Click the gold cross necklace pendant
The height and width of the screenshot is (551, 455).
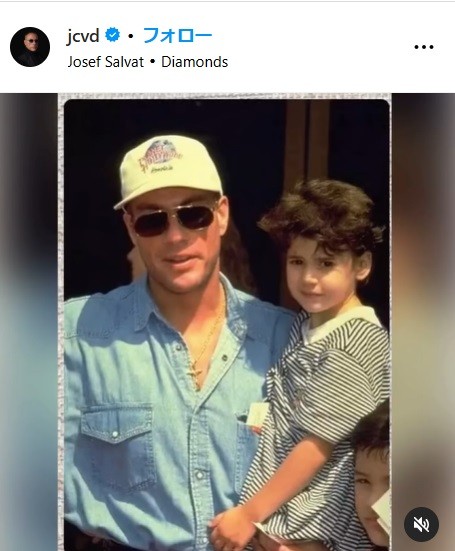[x=195, y=374]
